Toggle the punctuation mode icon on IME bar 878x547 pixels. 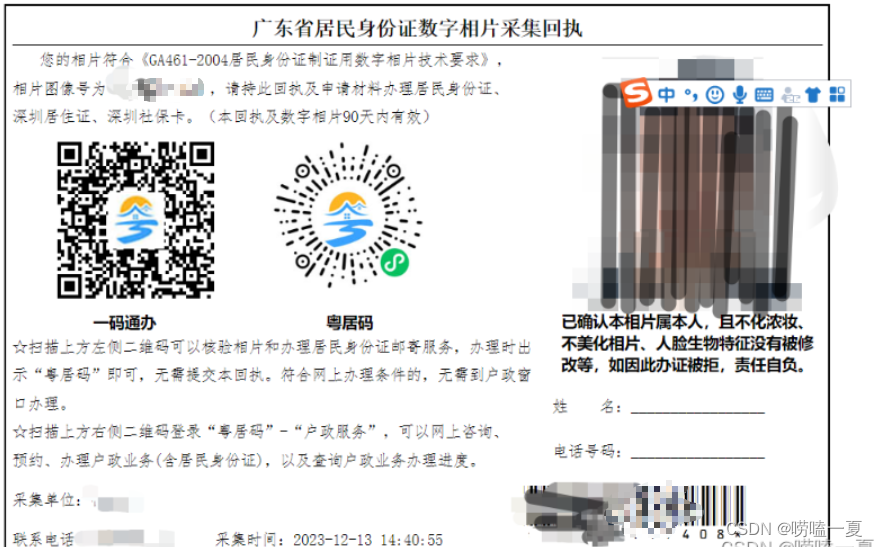point(690,96)
